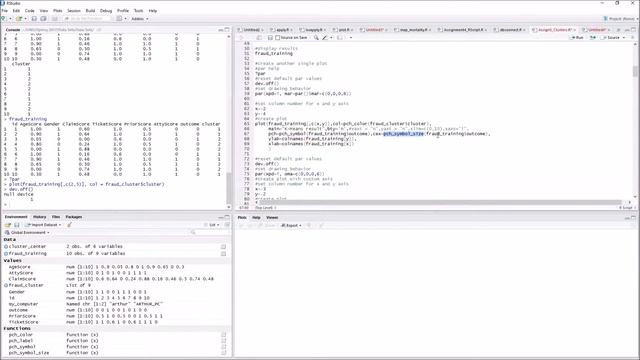This screenshot has width=640, height=360.
Task: Create a new file with the toolbar icon
Action: coord(4,19)
